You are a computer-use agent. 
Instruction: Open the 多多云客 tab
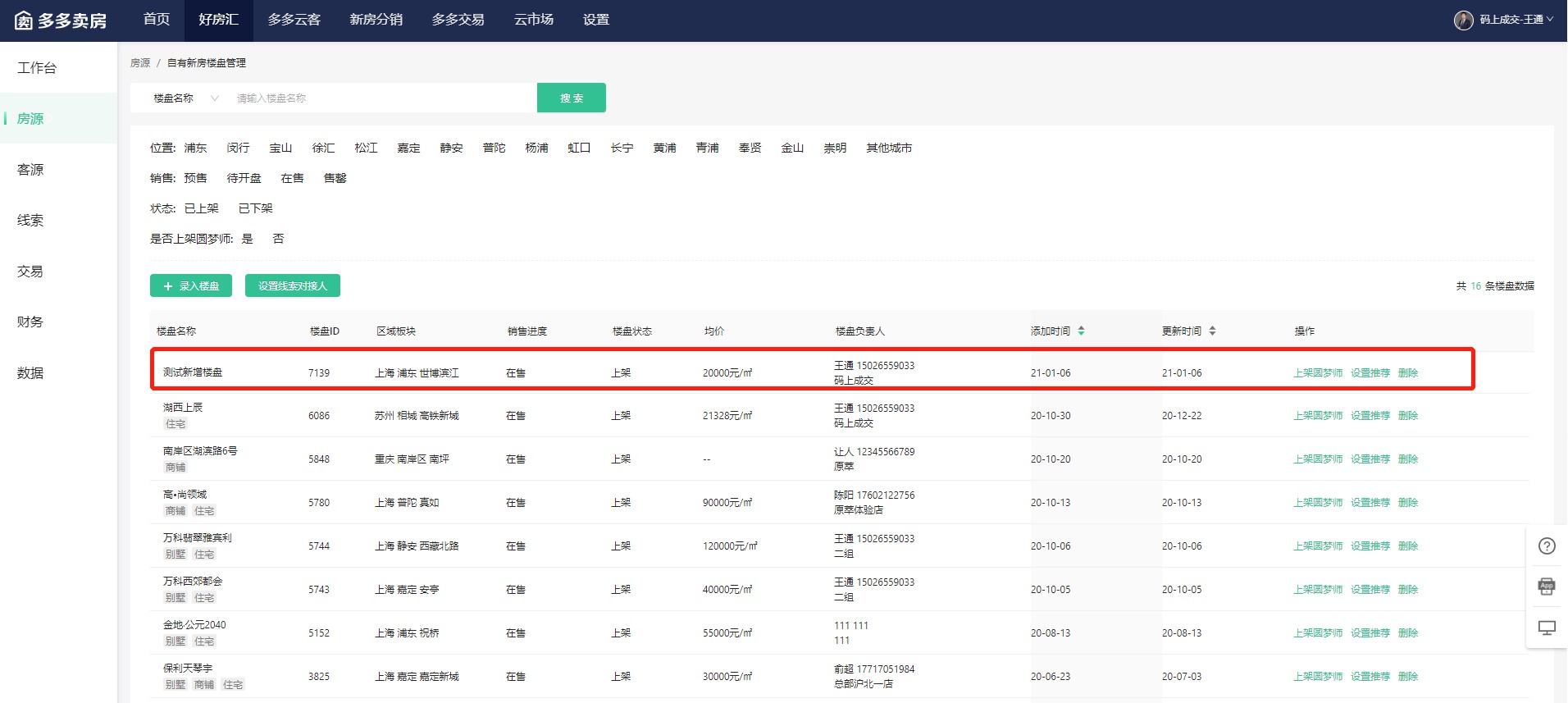pyautogui.click(x=294, y=20)
